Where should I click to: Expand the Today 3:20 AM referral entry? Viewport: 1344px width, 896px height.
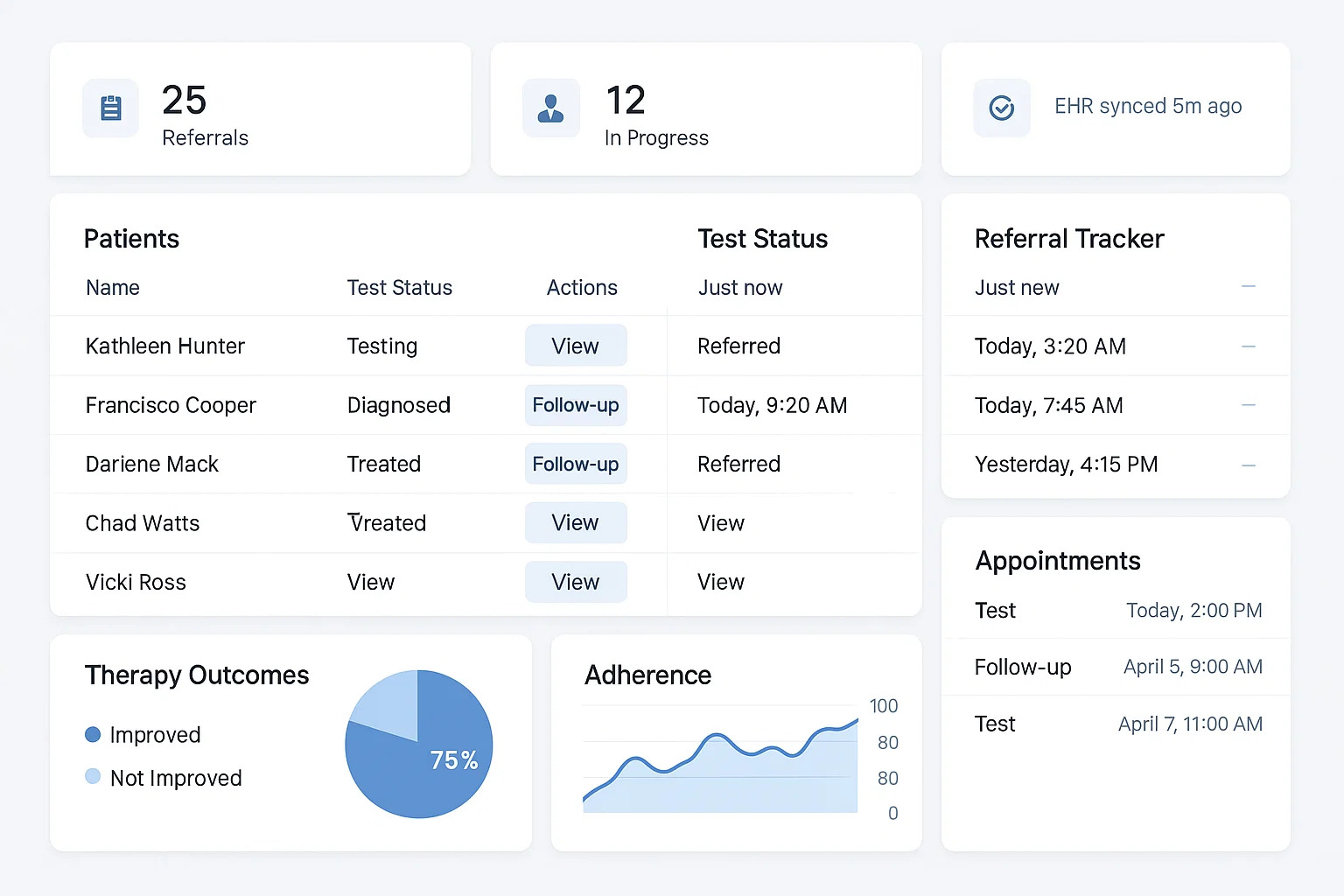pyautogui.click(x=1249, y=346)
